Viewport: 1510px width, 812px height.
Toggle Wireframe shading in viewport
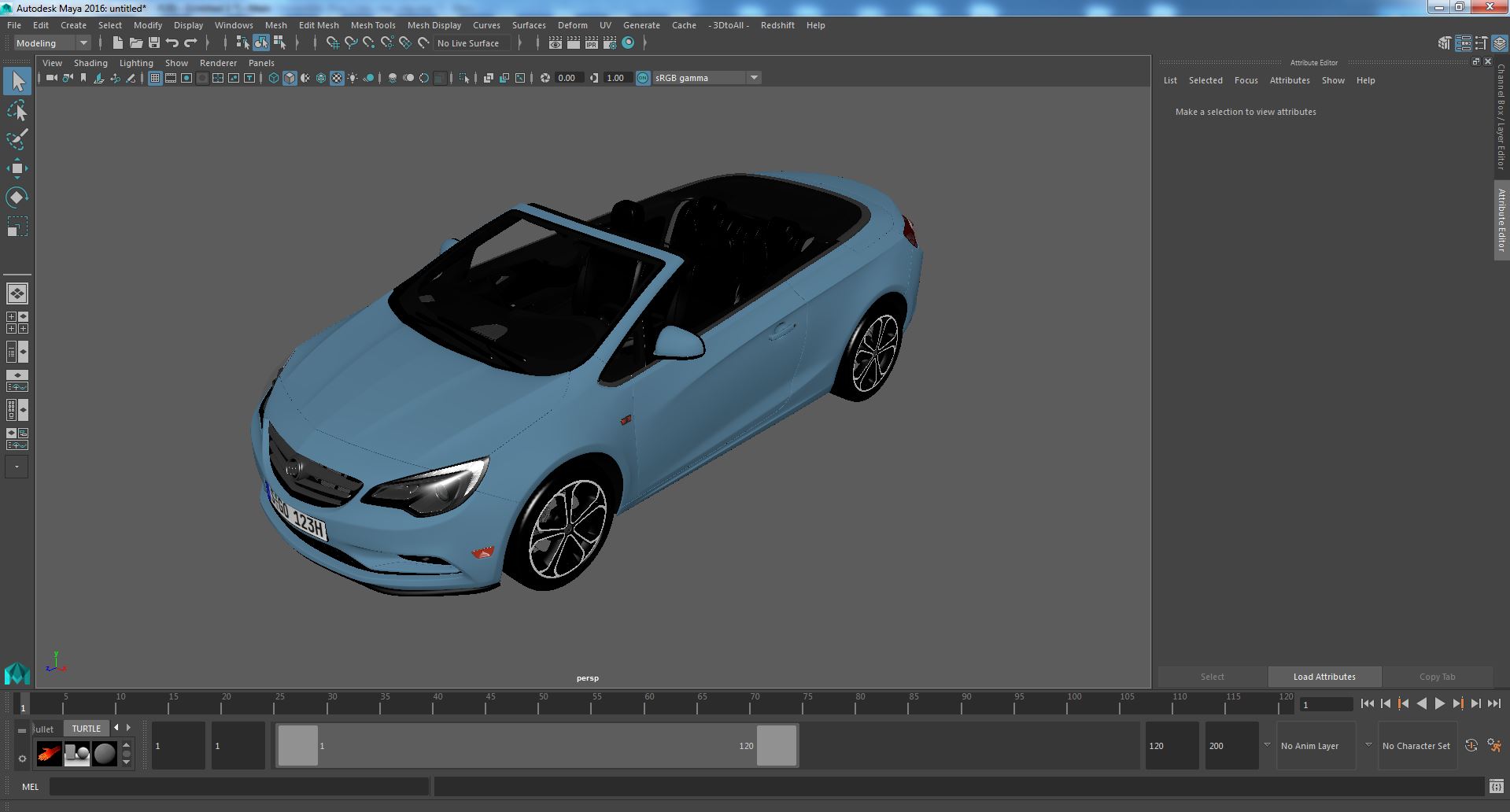coord(273,78)
